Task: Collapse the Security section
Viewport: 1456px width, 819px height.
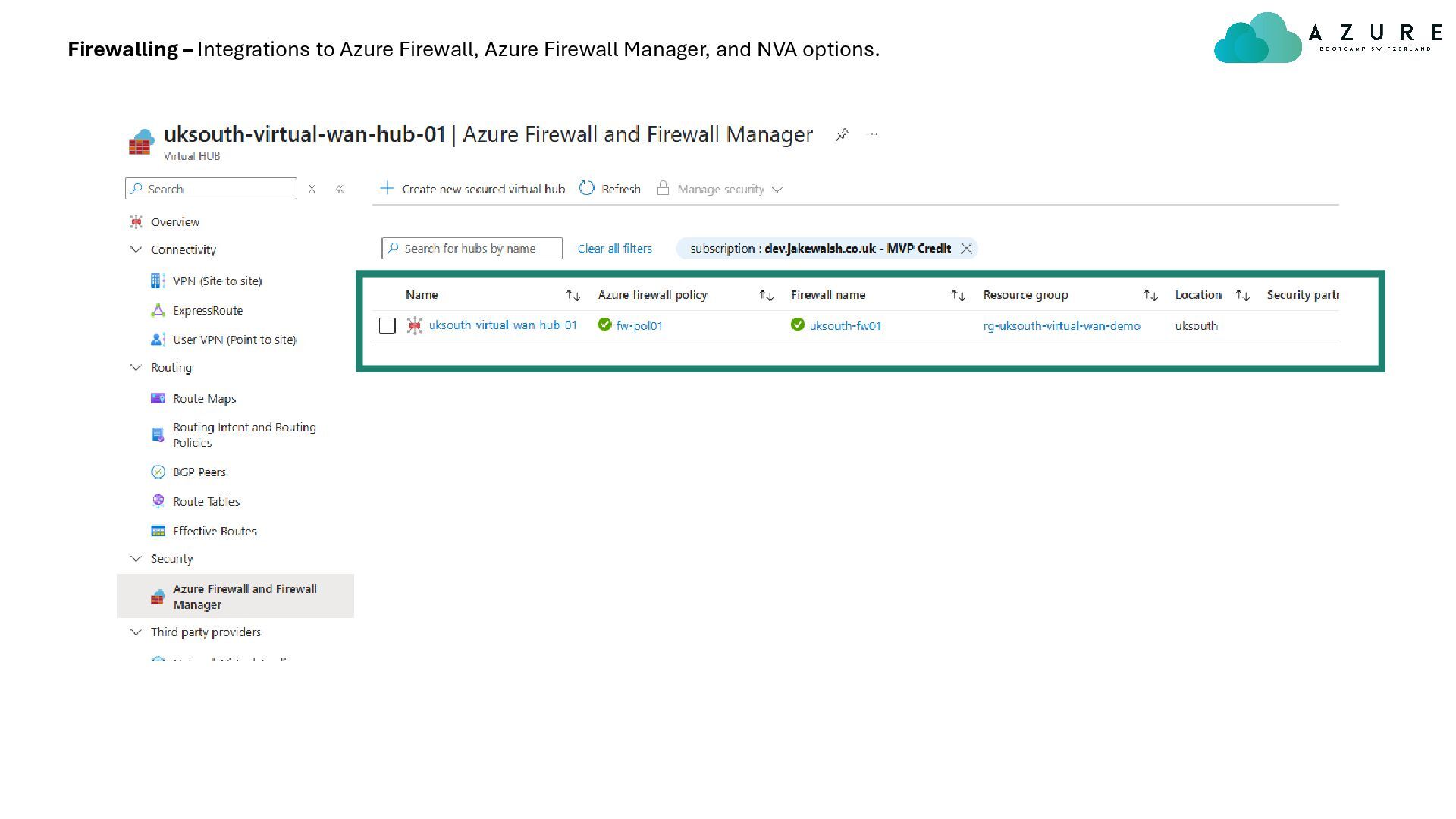Action: 136,558
